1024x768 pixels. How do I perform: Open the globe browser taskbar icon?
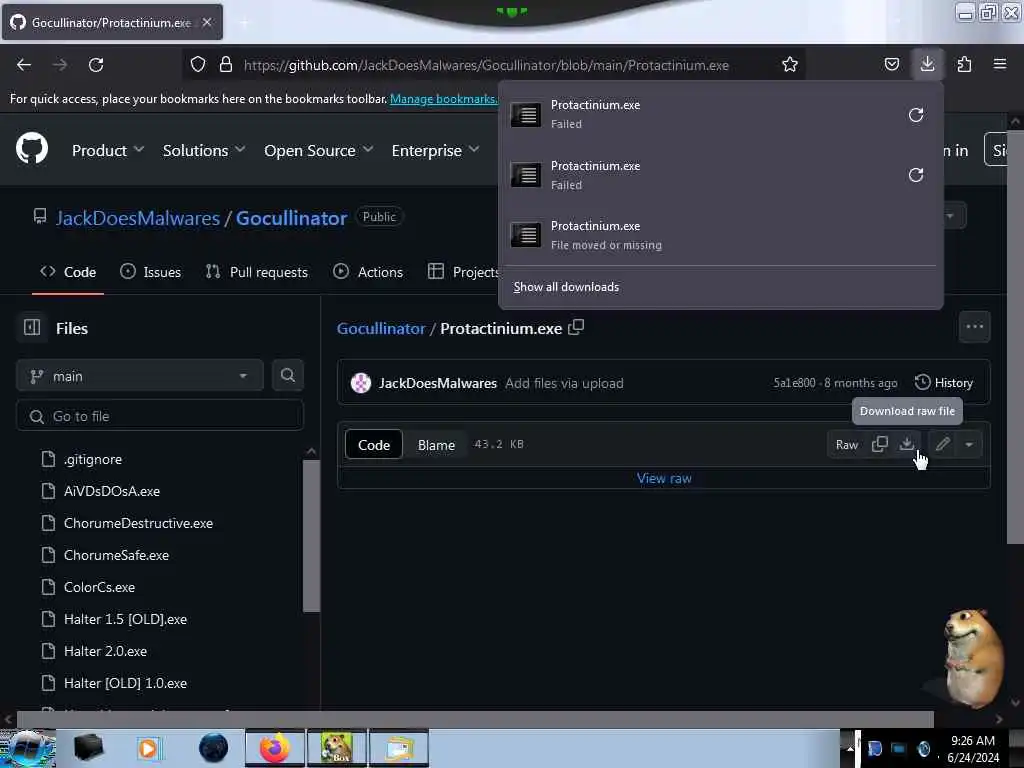214,748
